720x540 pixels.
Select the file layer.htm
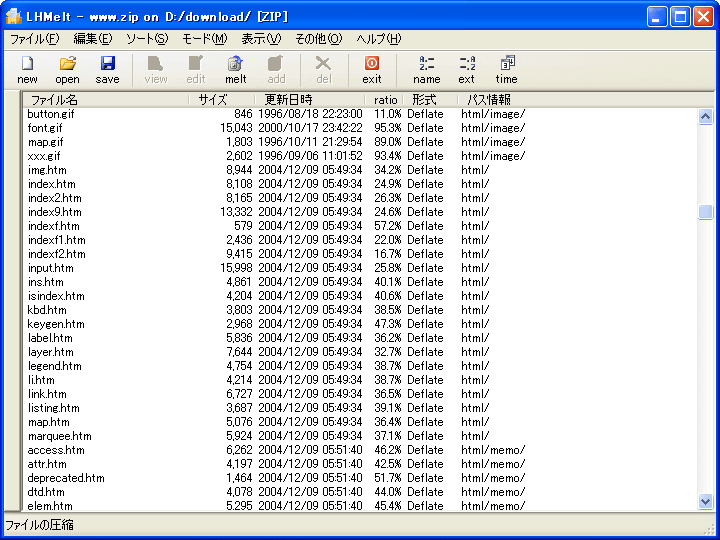point(51,352)
